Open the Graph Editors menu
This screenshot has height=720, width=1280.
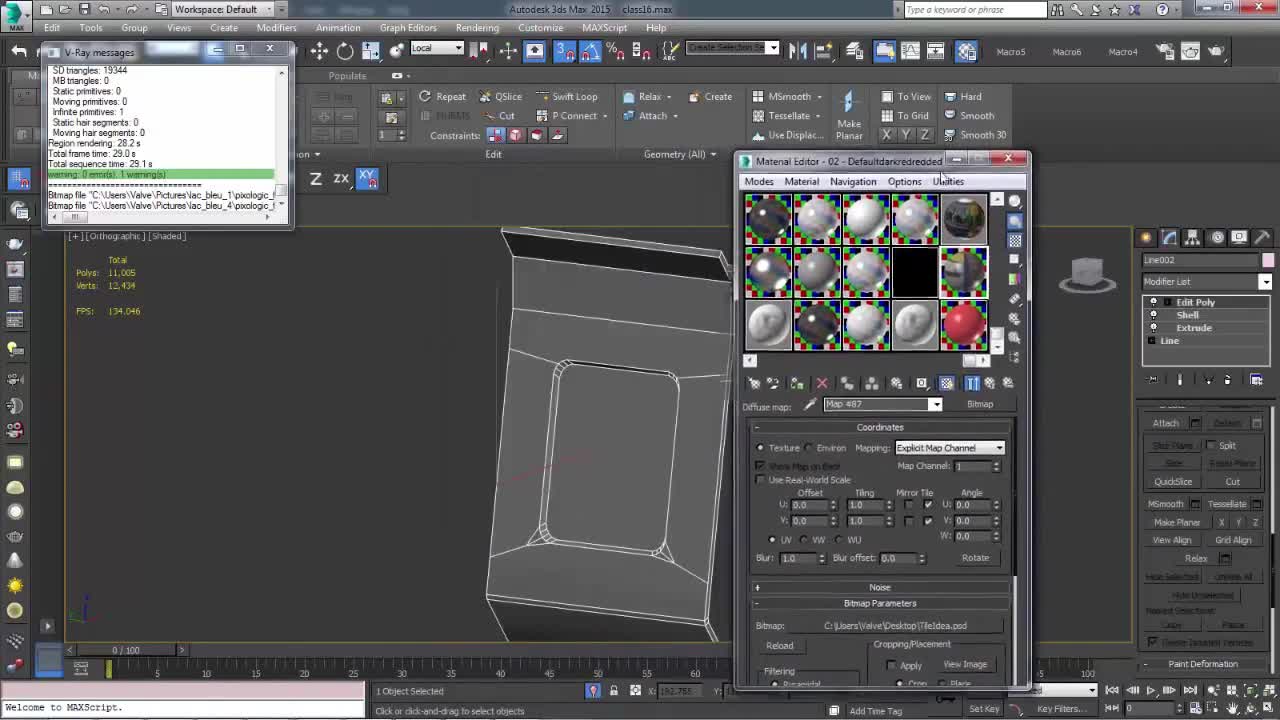pyautogui.click(x=408, y=28)
